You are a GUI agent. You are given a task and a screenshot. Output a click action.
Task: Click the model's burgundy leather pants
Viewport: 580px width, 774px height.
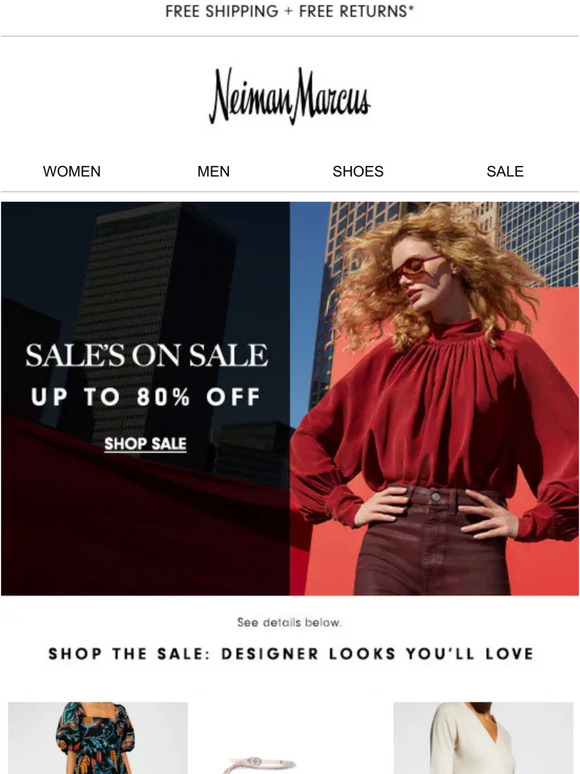point(432,541)
